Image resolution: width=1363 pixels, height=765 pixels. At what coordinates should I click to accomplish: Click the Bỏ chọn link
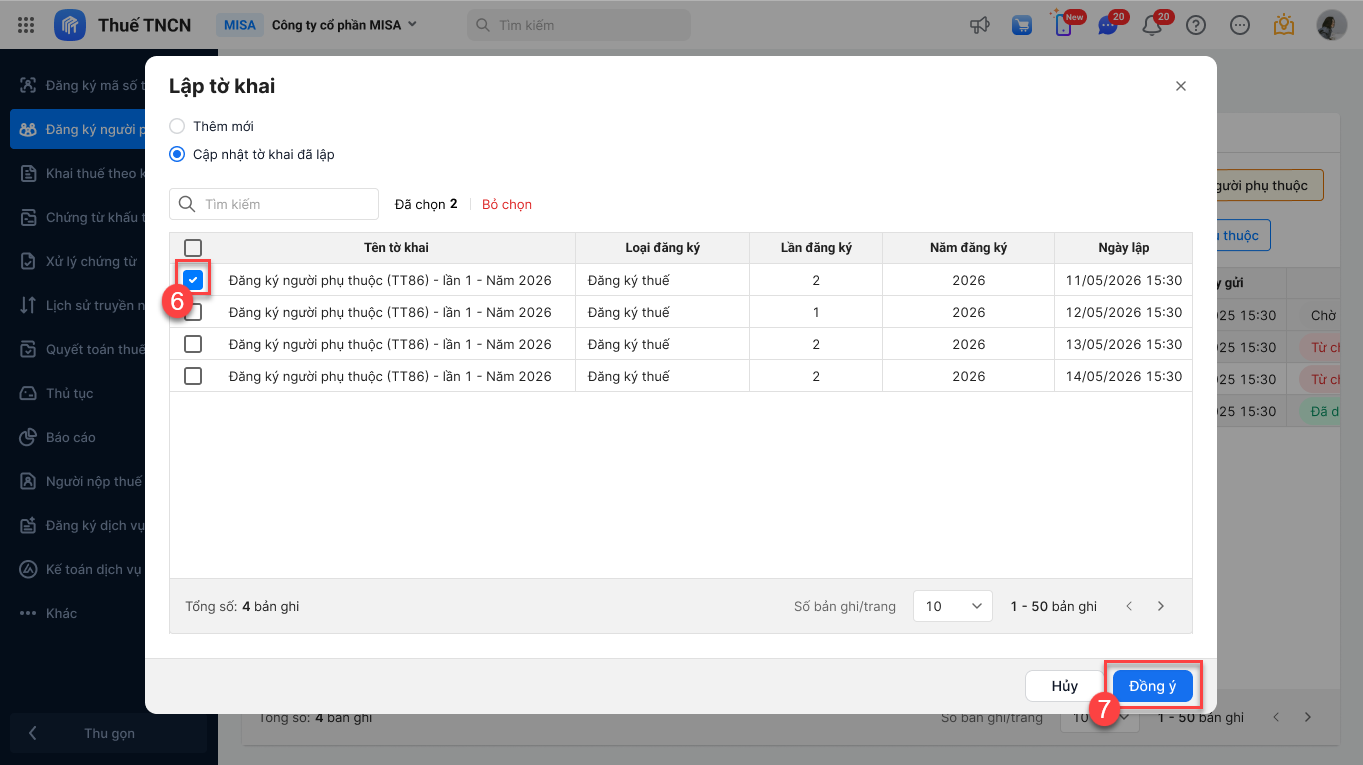(507, 204)
